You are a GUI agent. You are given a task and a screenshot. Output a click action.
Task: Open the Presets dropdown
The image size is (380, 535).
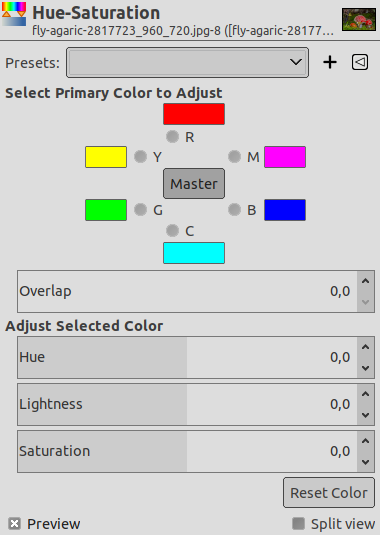coord(188,62)
